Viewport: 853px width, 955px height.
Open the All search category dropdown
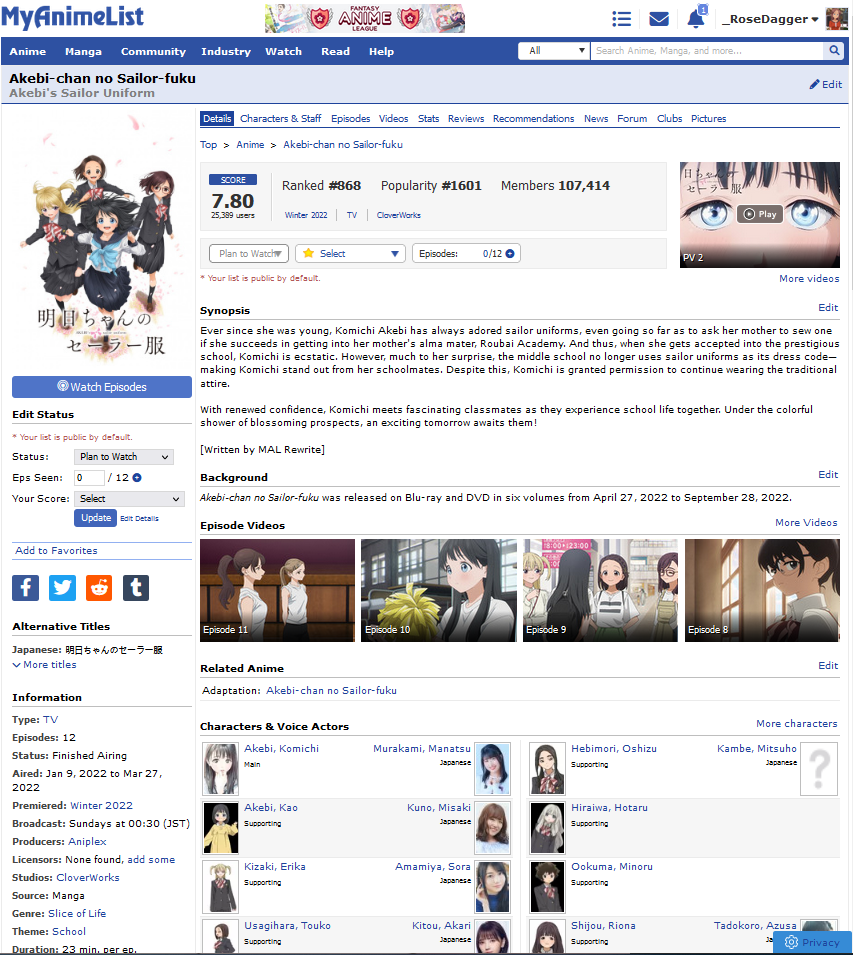coord(554,51)
